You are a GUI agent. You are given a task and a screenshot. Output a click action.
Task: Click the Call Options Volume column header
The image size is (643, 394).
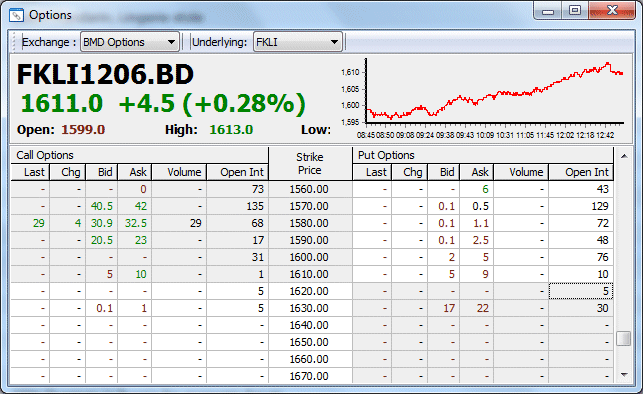tap(179, 172)
